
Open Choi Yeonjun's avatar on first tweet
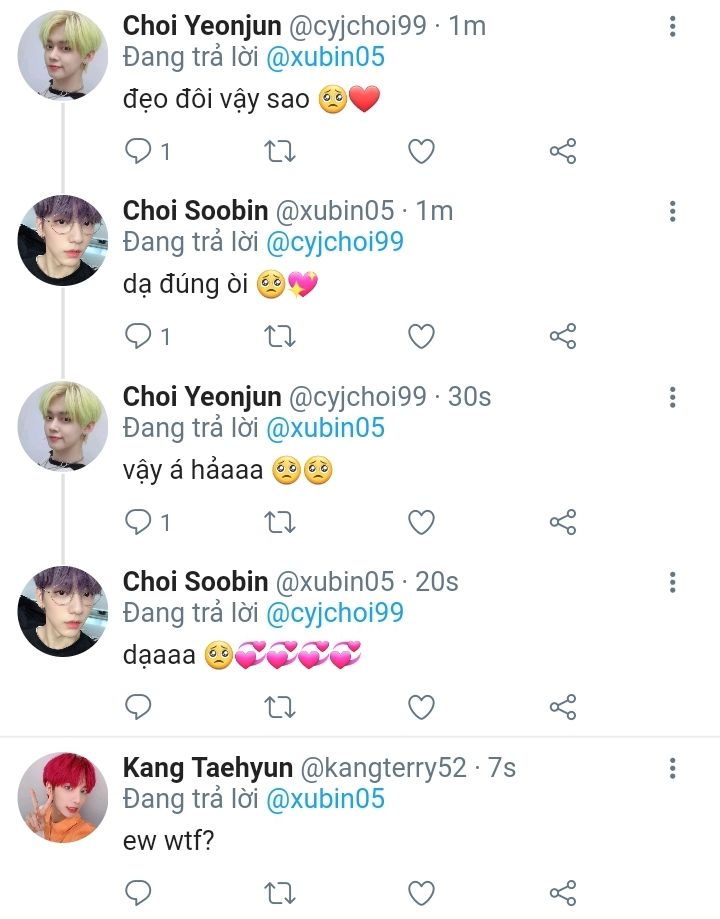pos(62,55)
